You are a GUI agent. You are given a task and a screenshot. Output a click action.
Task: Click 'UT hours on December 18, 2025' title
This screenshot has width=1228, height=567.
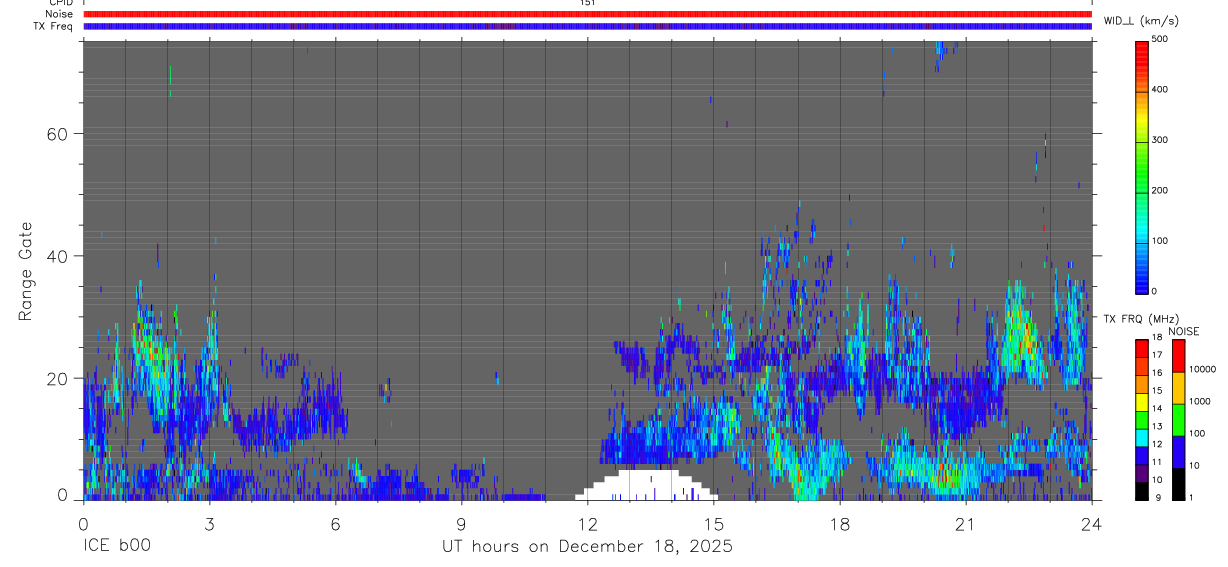click(x=588, y=547)
